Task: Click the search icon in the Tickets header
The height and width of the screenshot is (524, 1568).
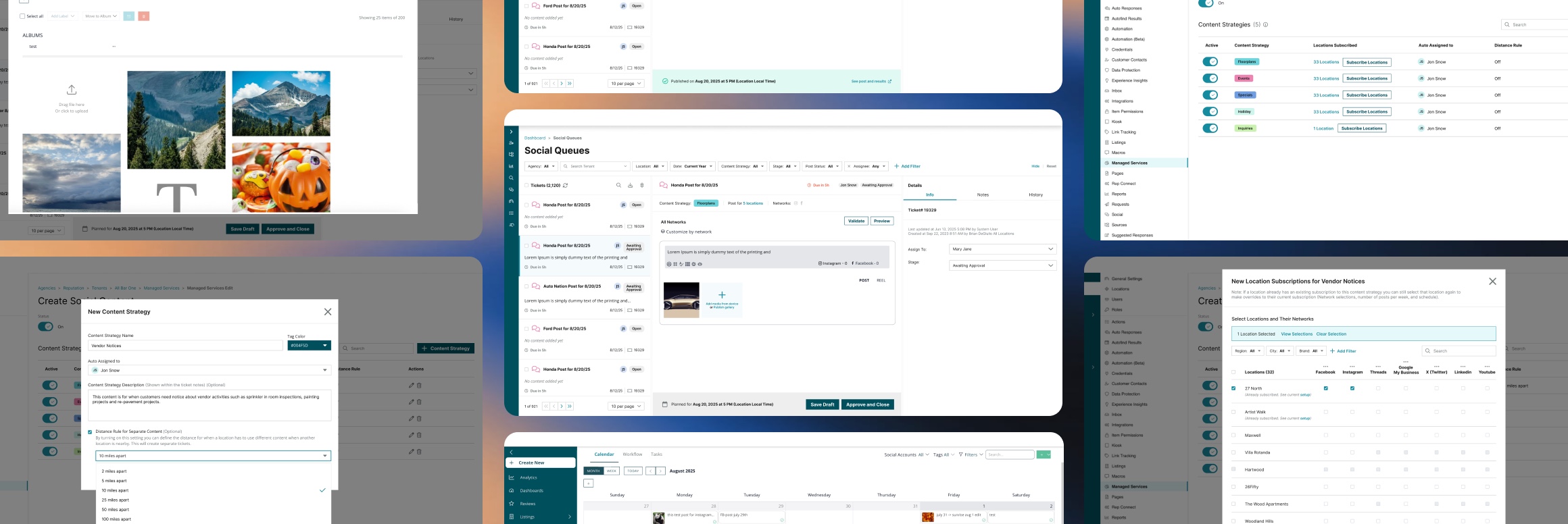Action: click(x=618, y=185)
